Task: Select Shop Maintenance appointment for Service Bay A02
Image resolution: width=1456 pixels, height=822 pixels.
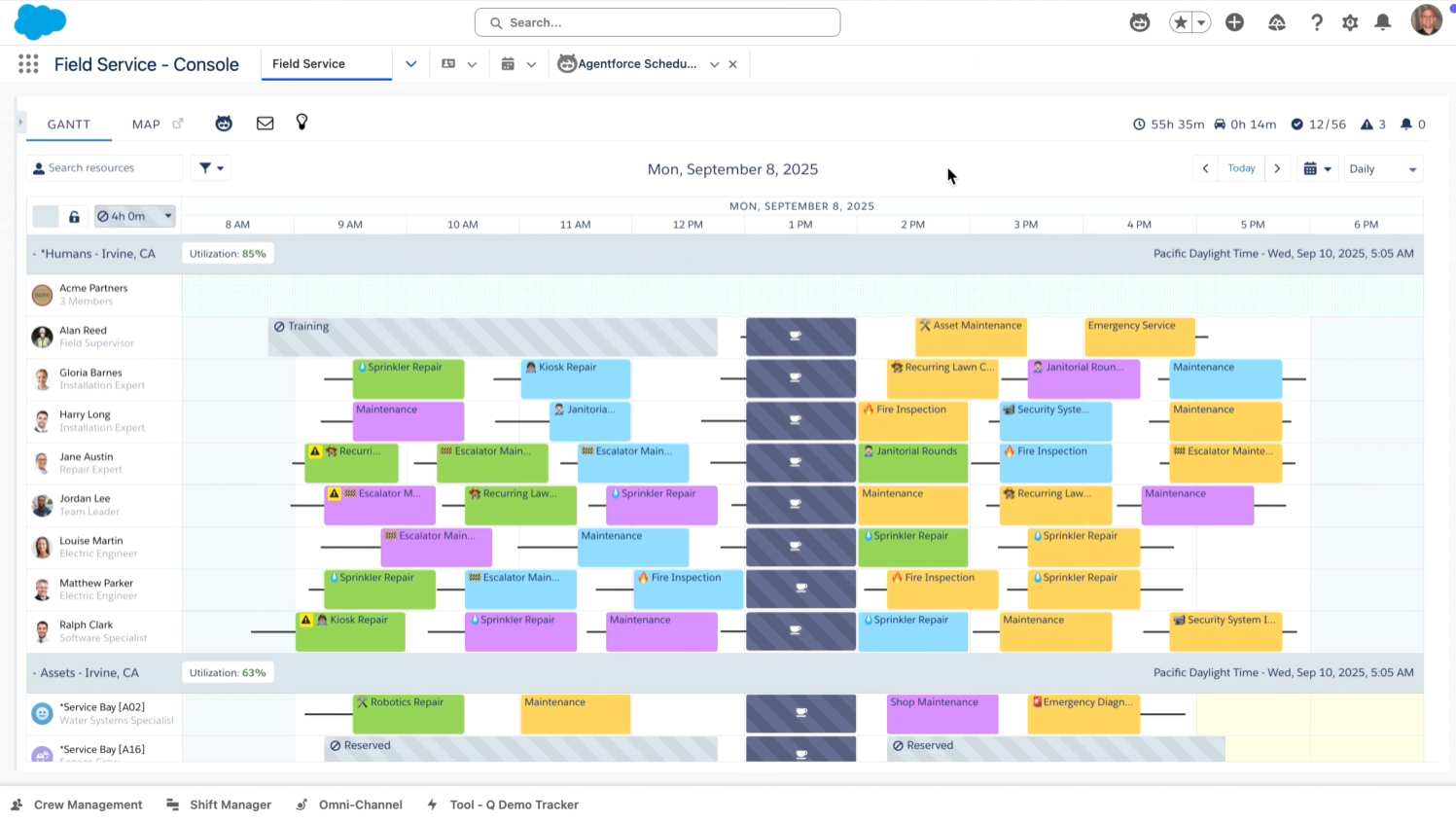Action: 942,714
